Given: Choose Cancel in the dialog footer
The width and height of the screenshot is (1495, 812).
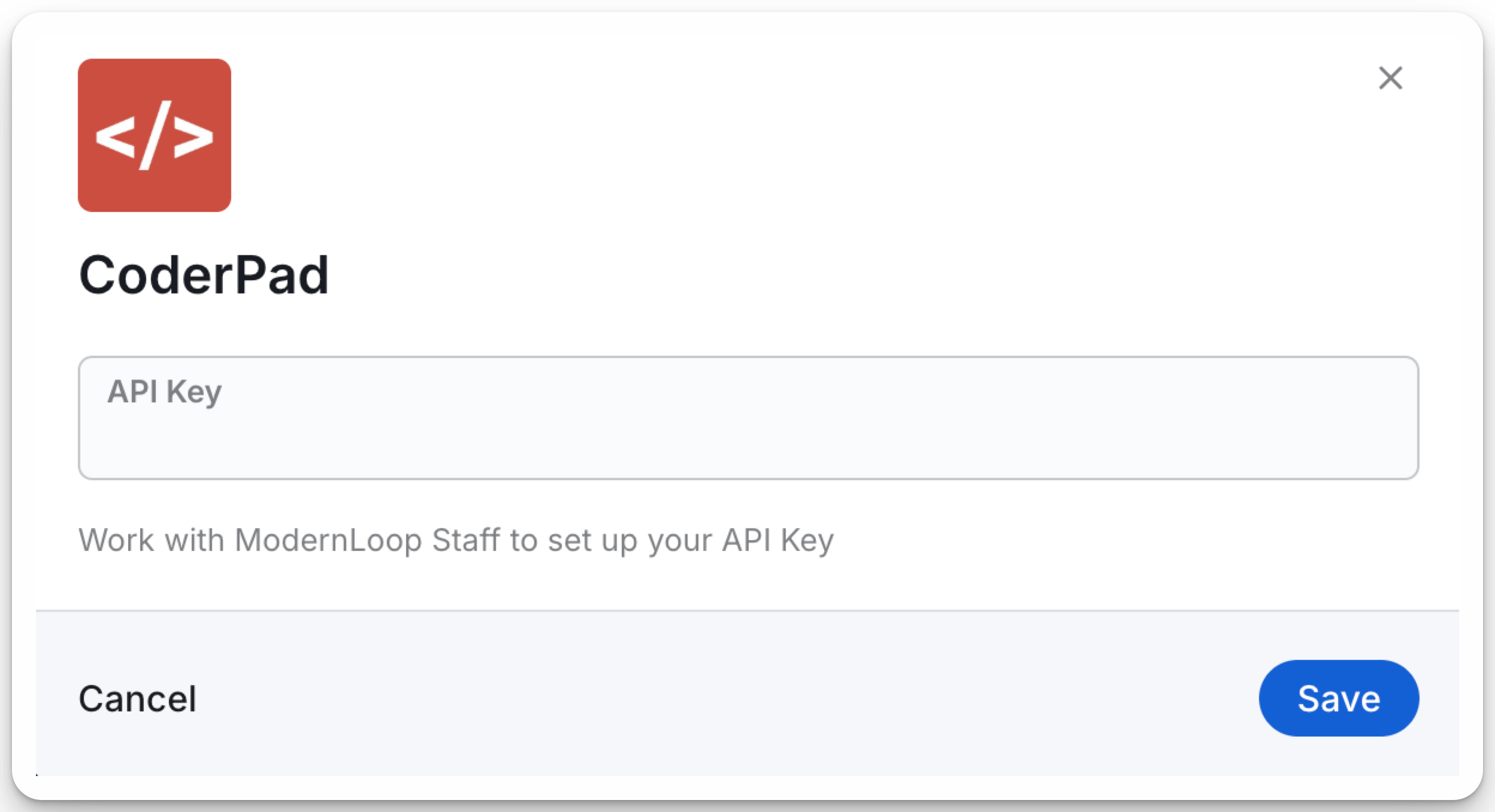Looking at the screenshot, I should coord(138,699).
